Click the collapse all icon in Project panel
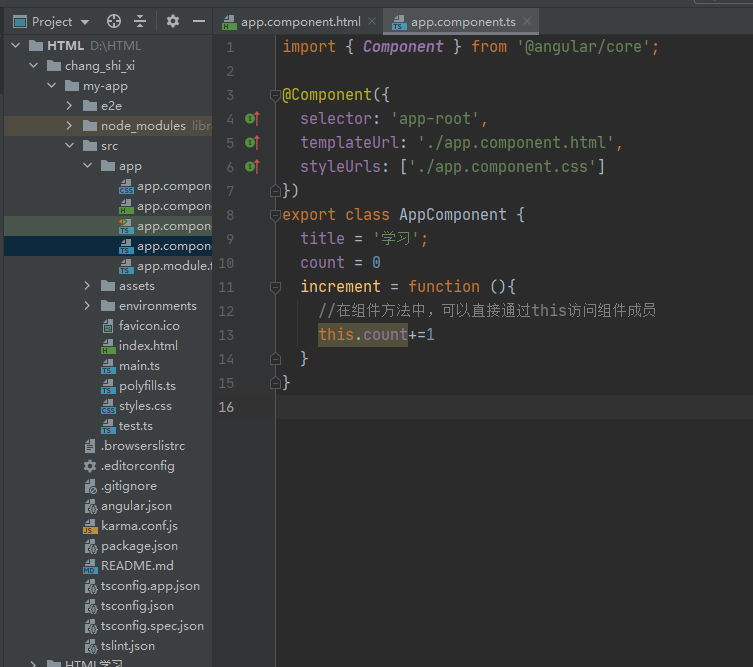The image size is (753, 667). [140, 21]
